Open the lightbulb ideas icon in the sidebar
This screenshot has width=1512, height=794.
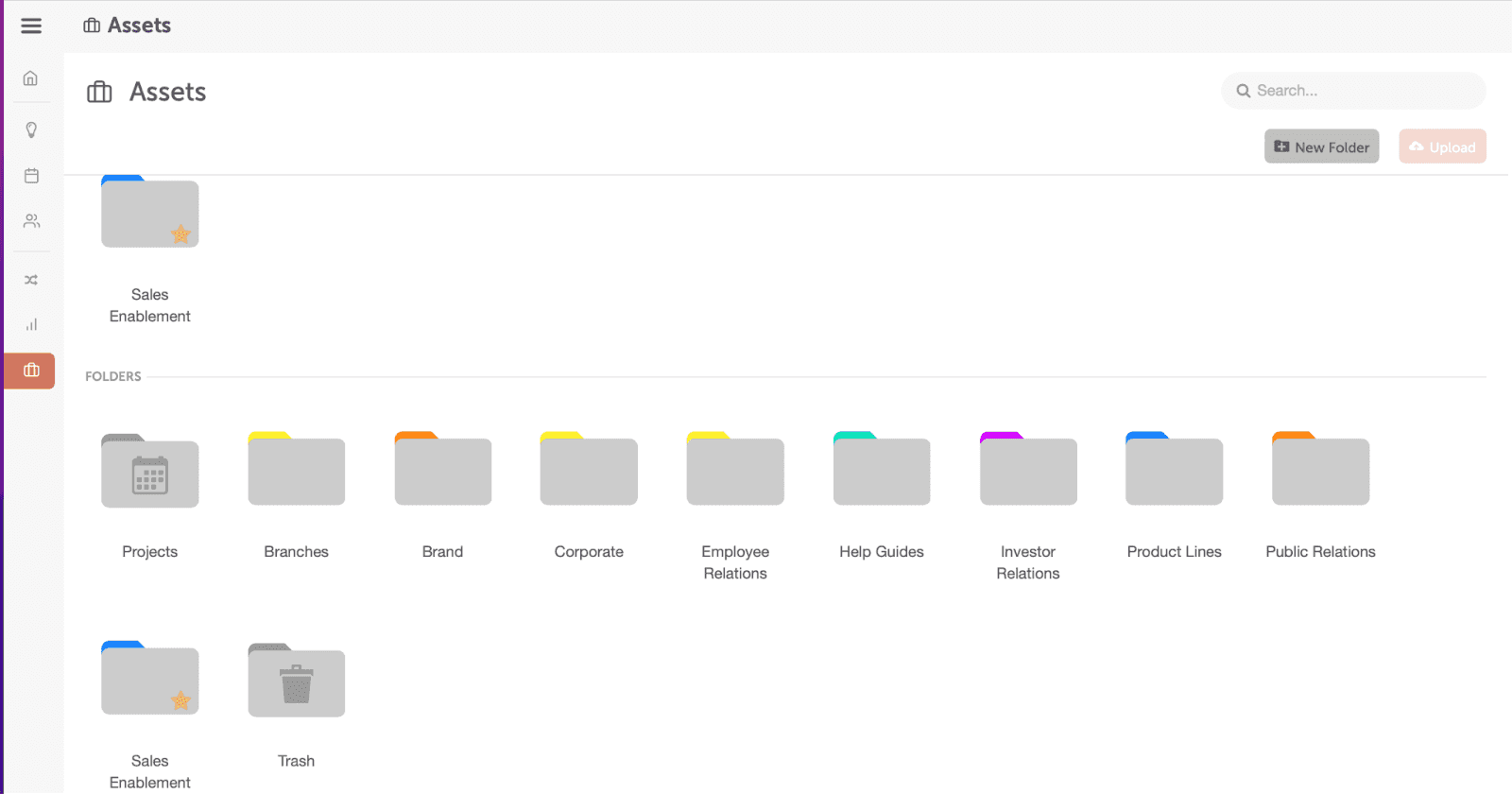[31, 130]
